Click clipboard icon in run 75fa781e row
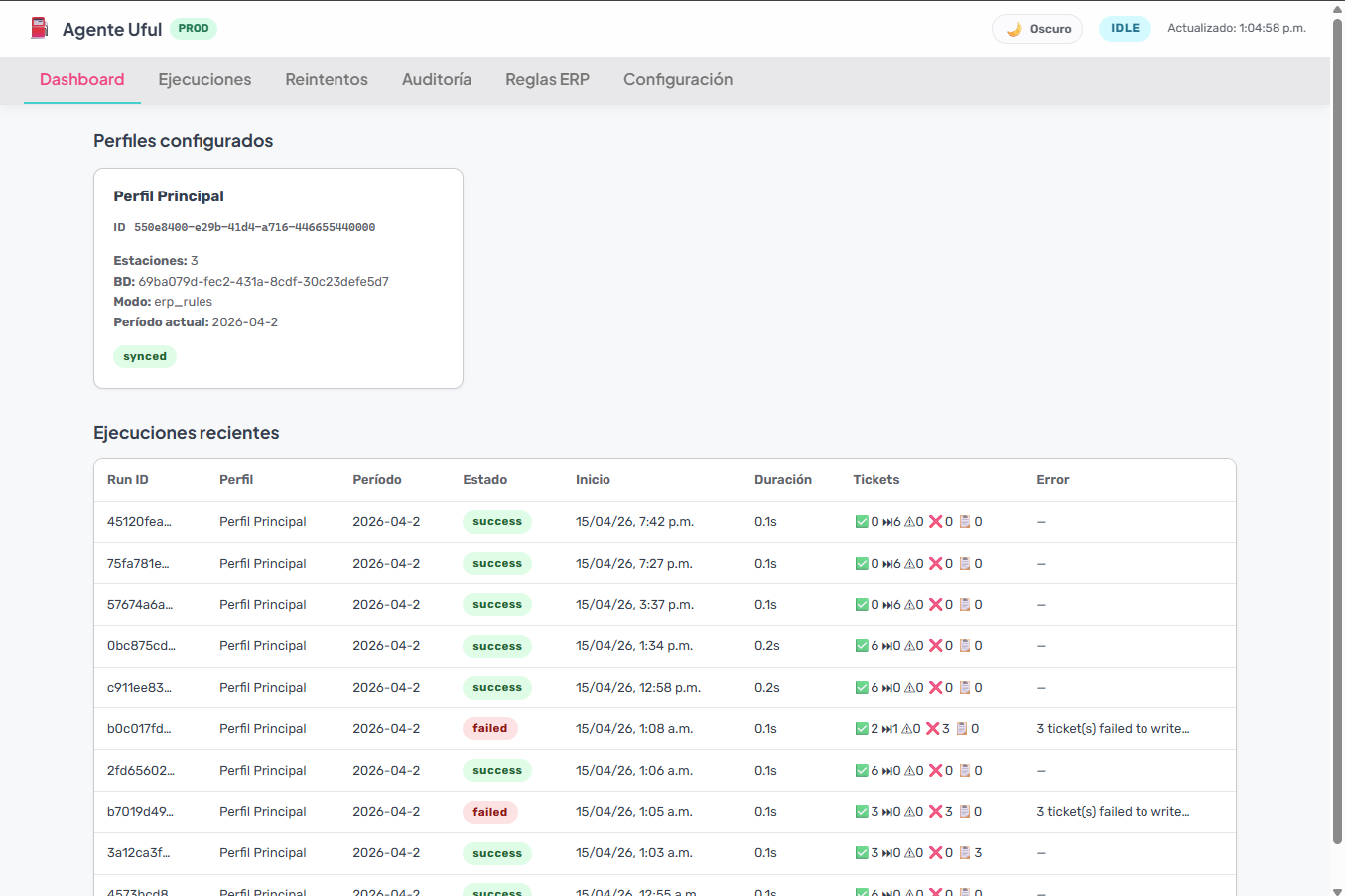The width and height of the screenshot is (1345, 896). 964,564
